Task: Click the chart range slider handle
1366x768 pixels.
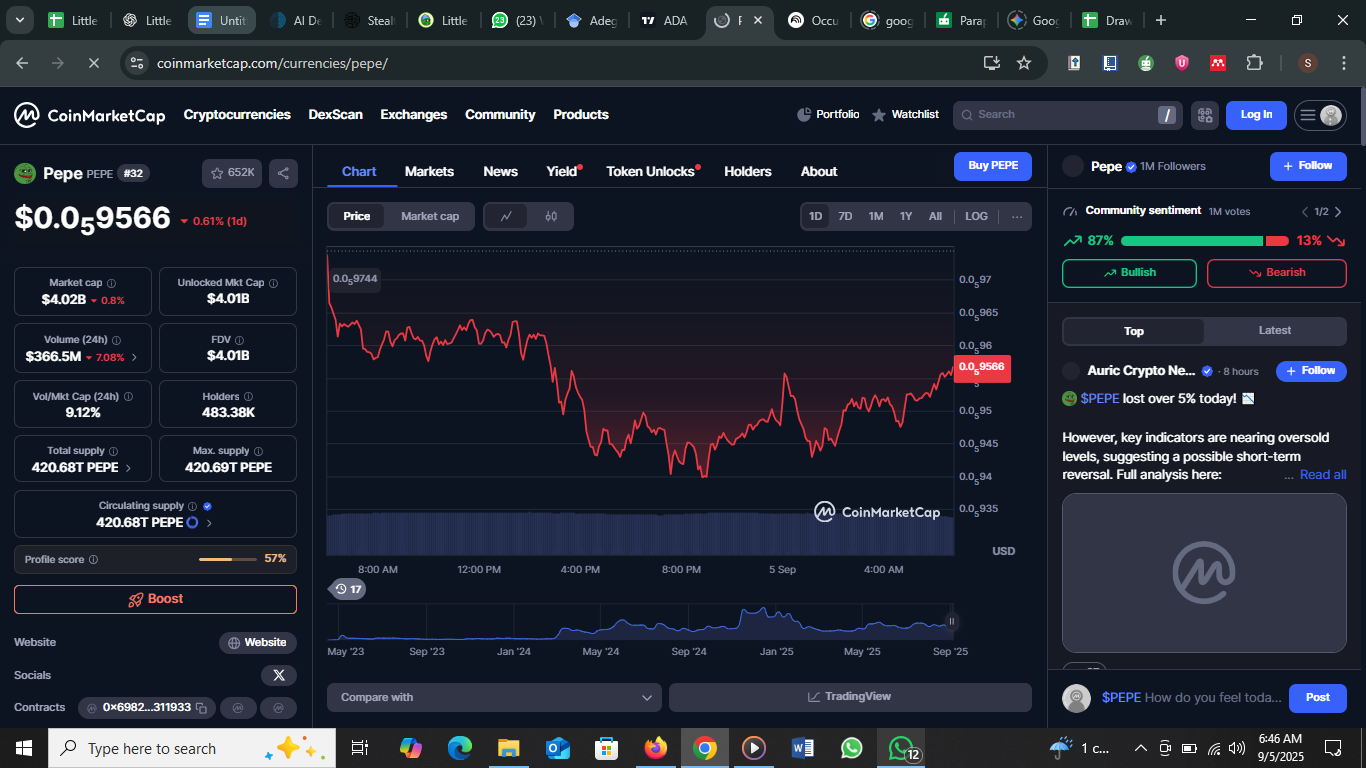Action: pyautogui.click(x=951, y=621)
